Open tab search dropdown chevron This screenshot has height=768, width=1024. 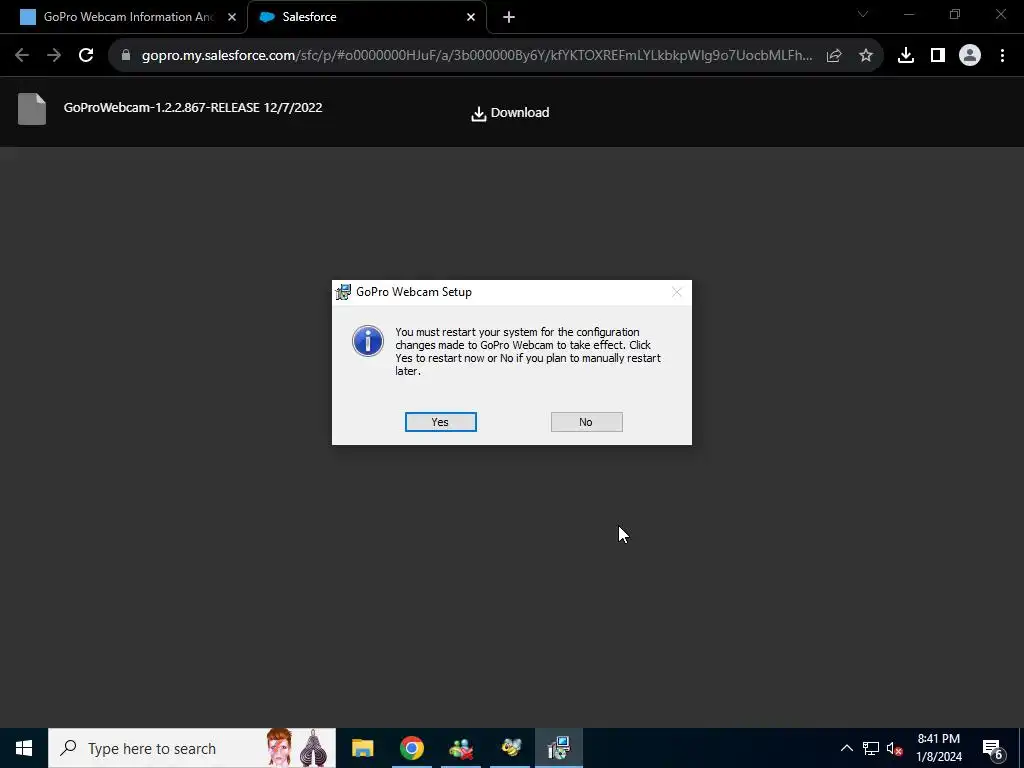click(863, 14)
